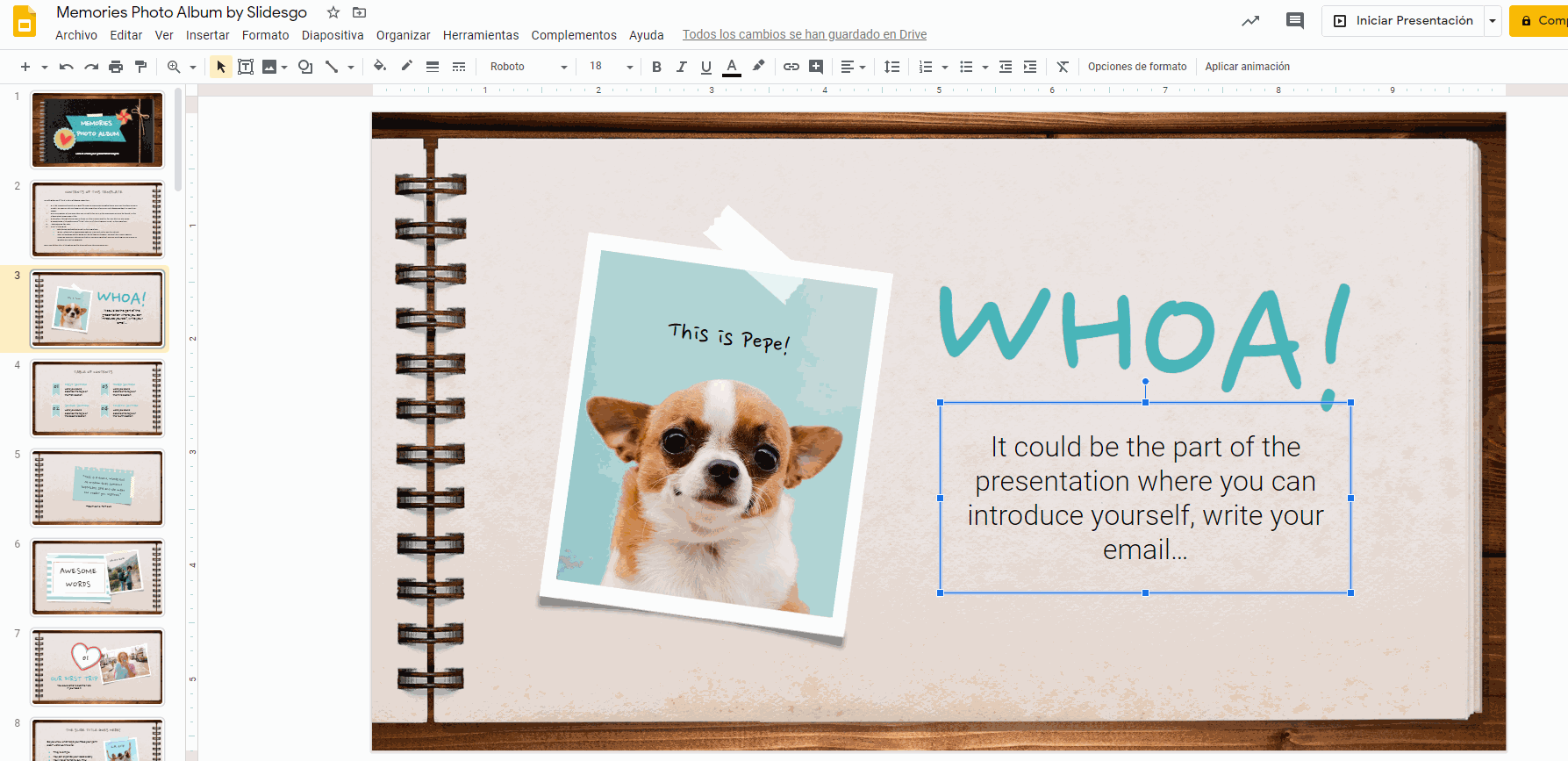Select the line tool
This screenshot has width=1568, height=761.
click(332, 67)
